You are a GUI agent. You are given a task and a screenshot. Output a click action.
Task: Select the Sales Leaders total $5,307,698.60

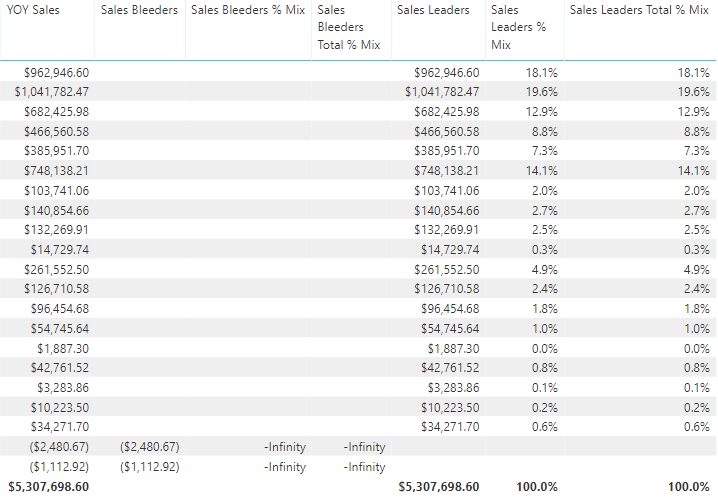[x=439, y=487]
